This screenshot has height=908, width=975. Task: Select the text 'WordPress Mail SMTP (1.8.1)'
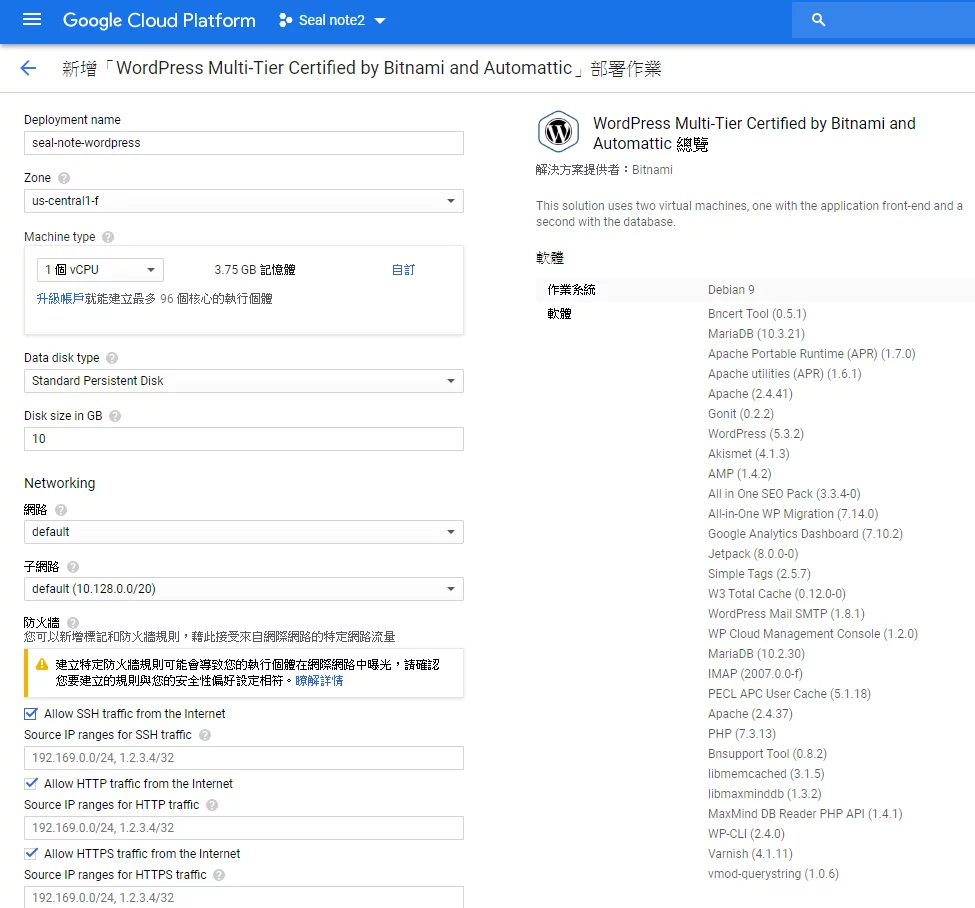point(787,614)
